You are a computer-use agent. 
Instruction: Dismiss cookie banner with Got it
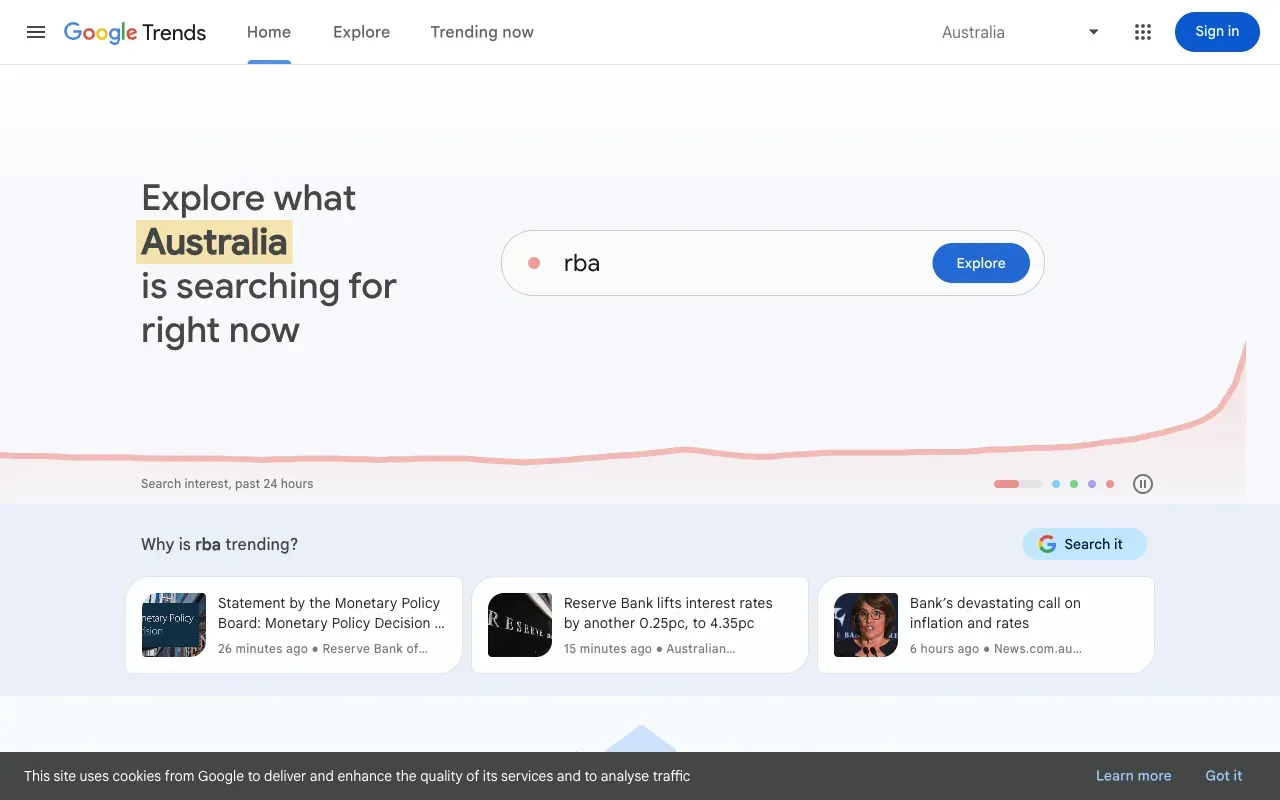[x=1224, y=776]
